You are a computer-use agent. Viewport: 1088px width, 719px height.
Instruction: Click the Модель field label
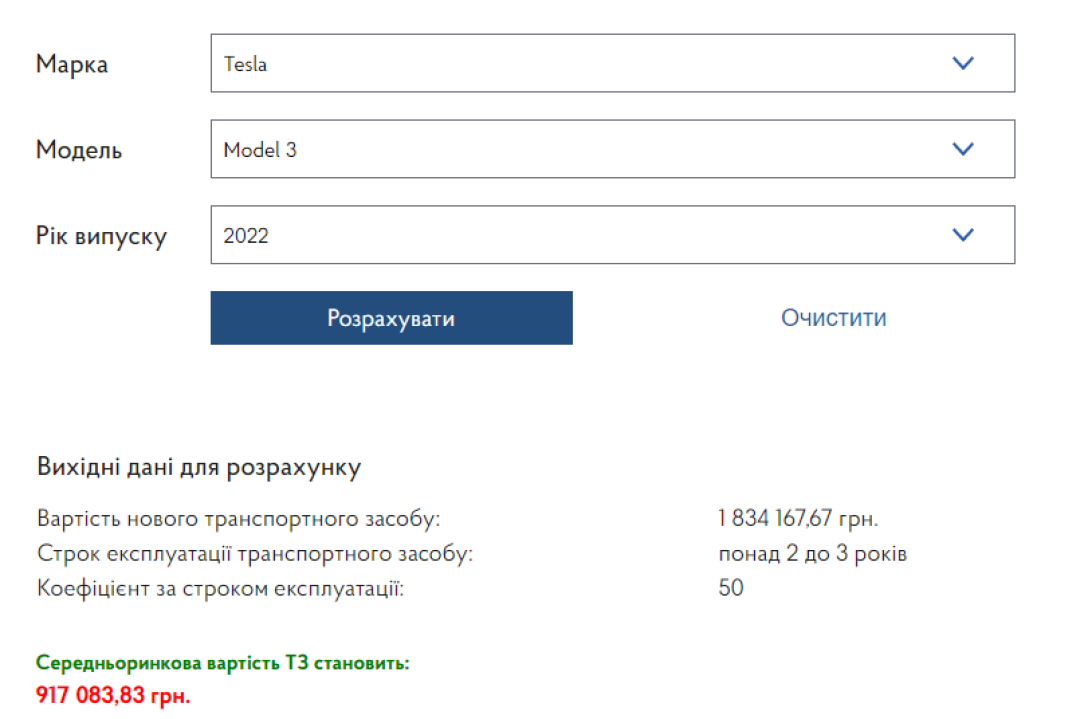pyautogui.click(x=79, y=150)
